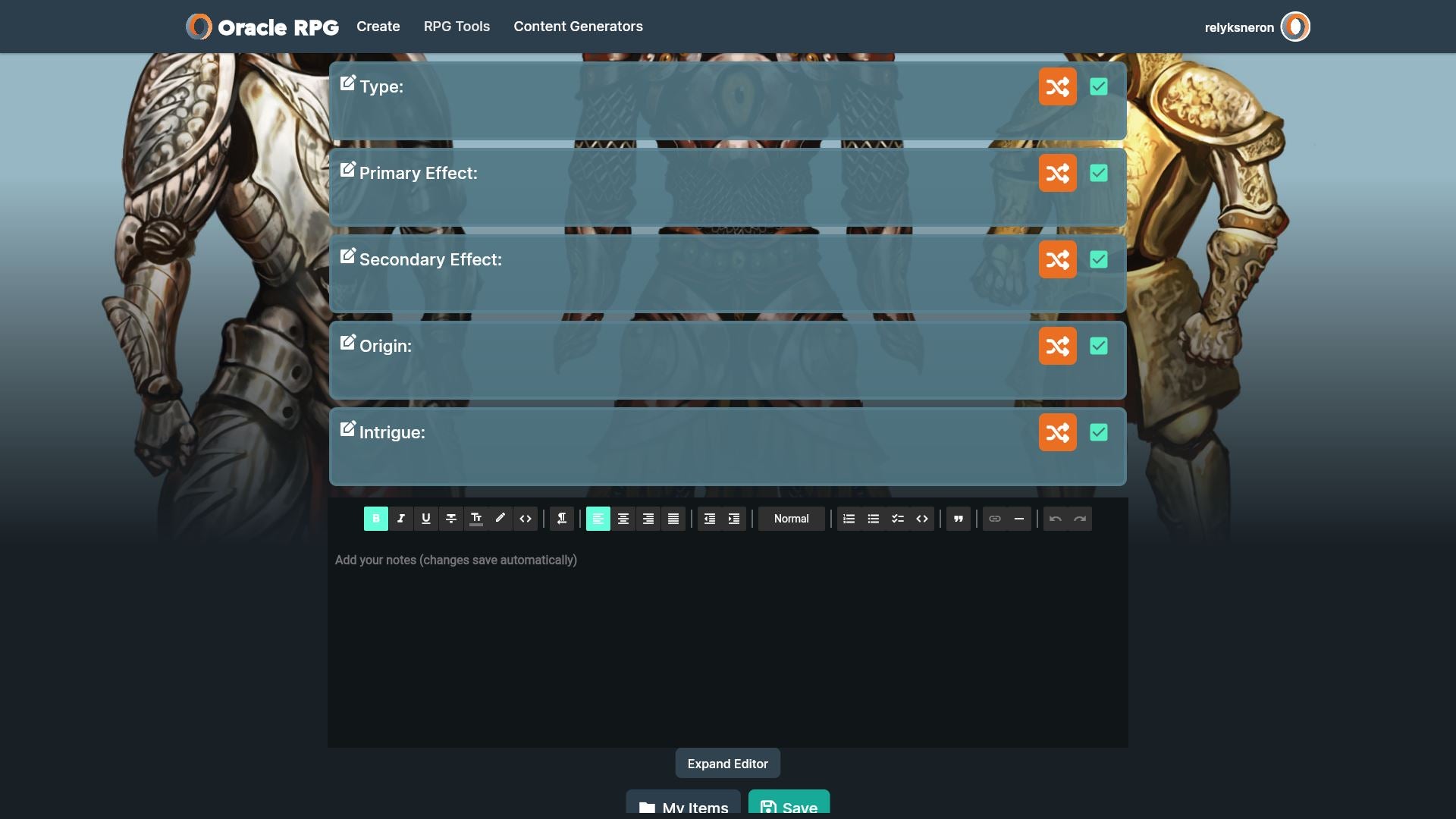Open the Normal text style dropdown
1456x819 pixels.
[791, 519]
